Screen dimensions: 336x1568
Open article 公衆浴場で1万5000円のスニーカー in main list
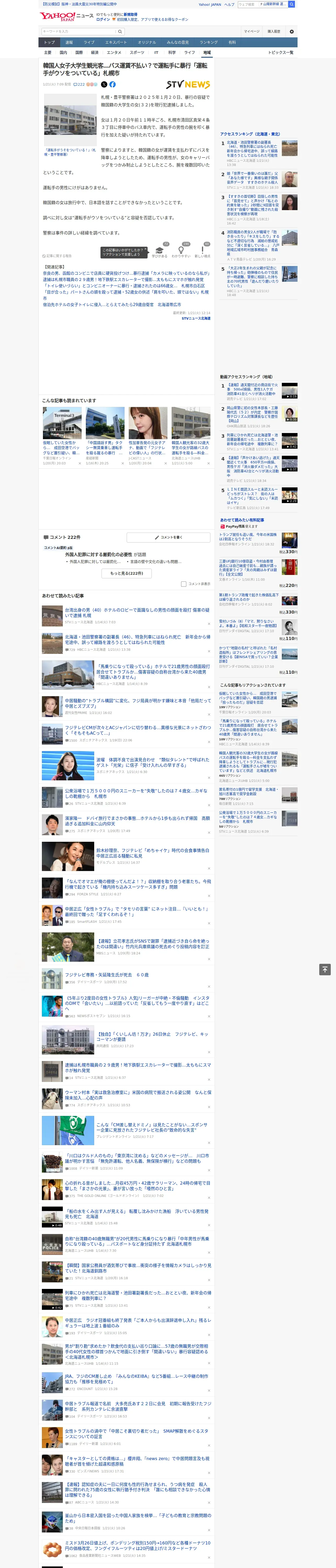137,794
